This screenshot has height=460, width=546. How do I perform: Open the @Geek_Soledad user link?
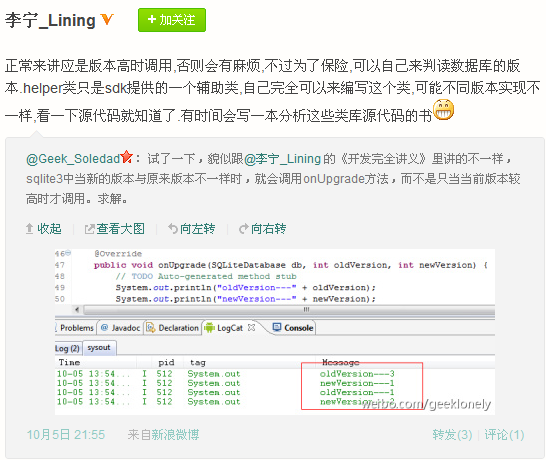pos(73,159)
